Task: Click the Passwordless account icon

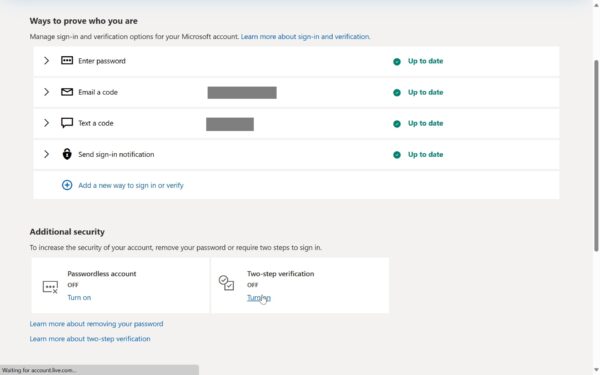Action: 50,287
